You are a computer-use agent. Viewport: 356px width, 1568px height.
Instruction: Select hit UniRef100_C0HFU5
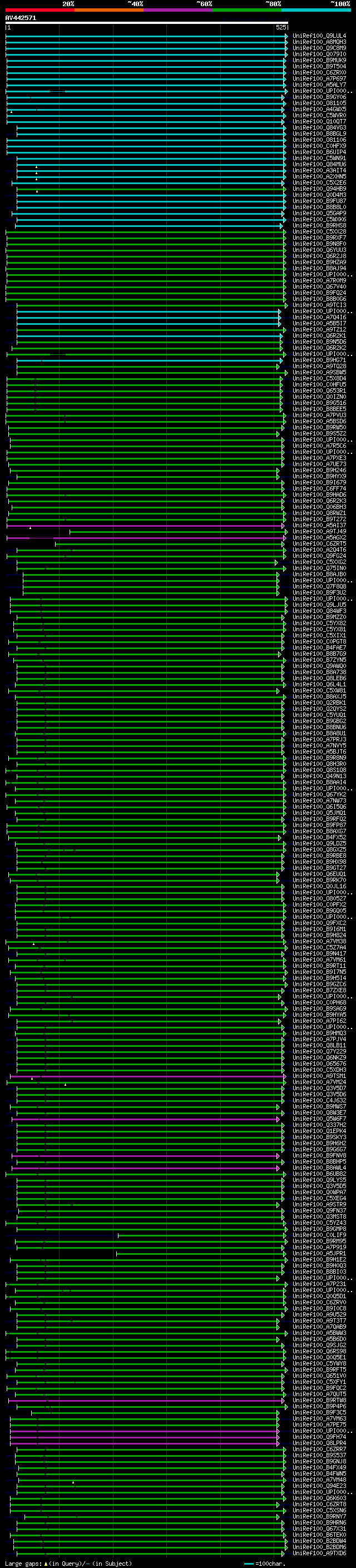tap(319, 385)
